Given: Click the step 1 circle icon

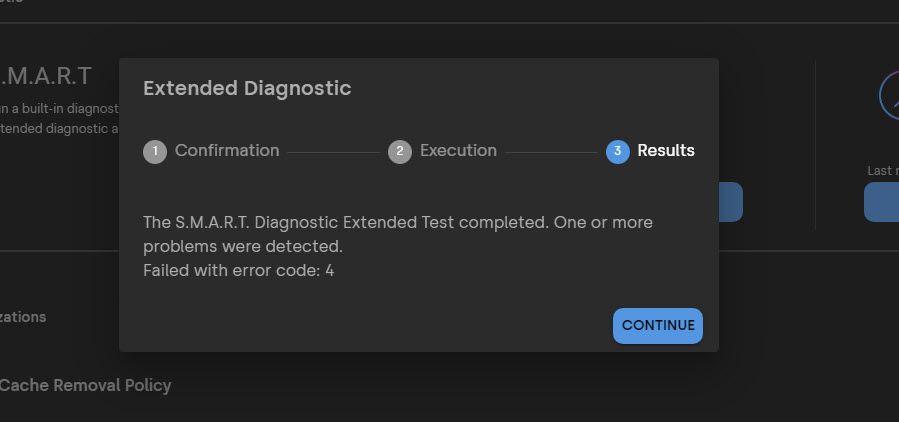Looking at the screenshot, I should click(155, 151).
